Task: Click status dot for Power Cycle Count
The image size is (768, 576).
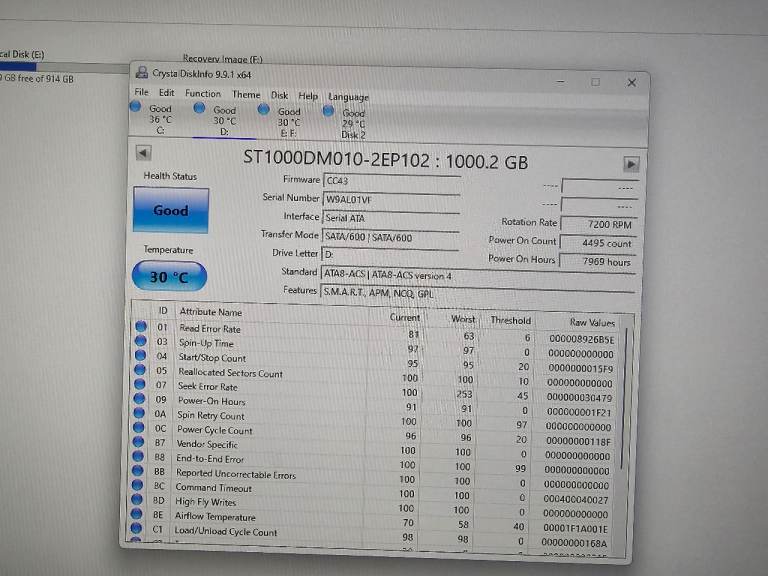Action: [x=139, y=427]
